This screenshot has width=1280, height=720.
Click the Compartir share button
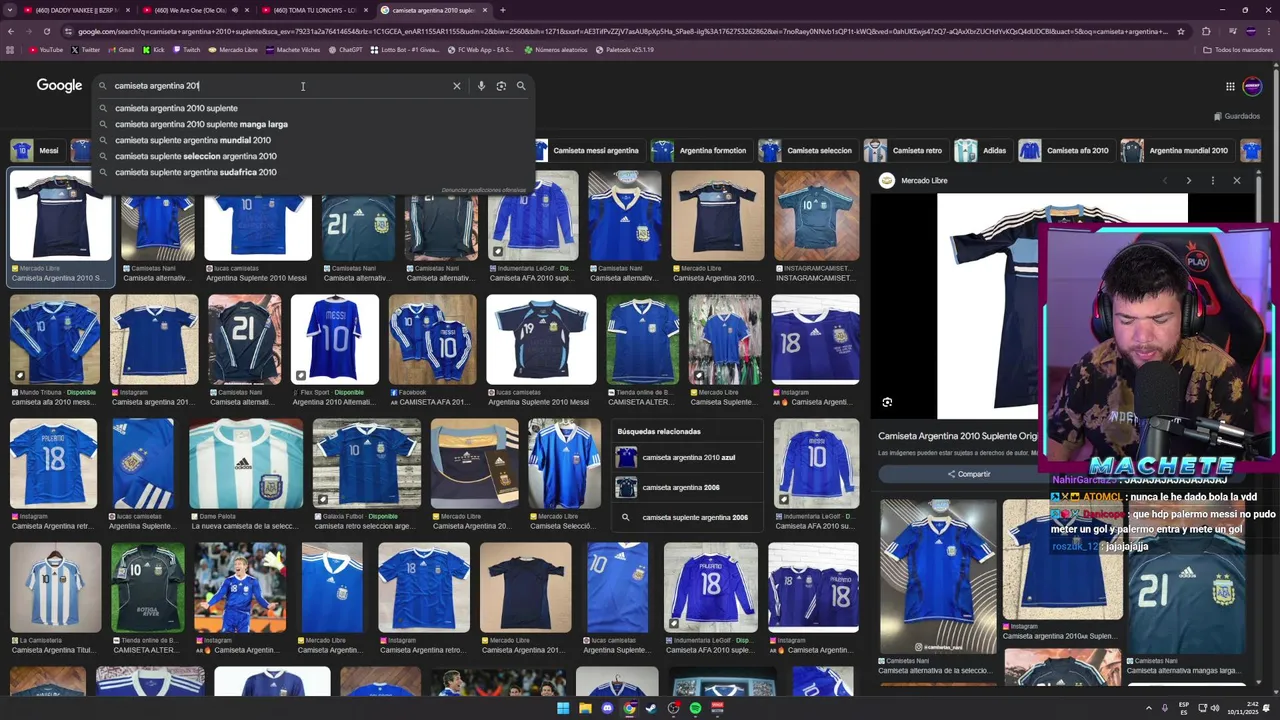coord(969,474)
